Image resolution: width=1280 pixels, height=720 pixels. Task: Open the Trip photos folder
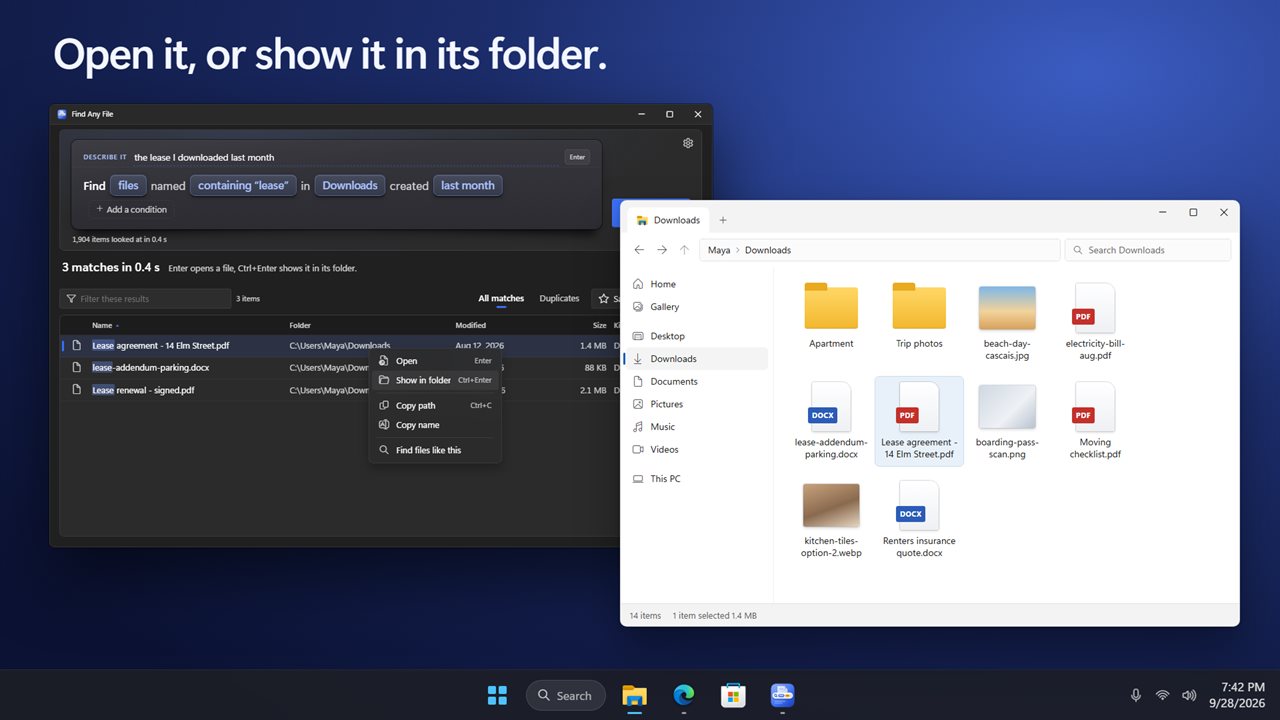(x=919, y=316)
